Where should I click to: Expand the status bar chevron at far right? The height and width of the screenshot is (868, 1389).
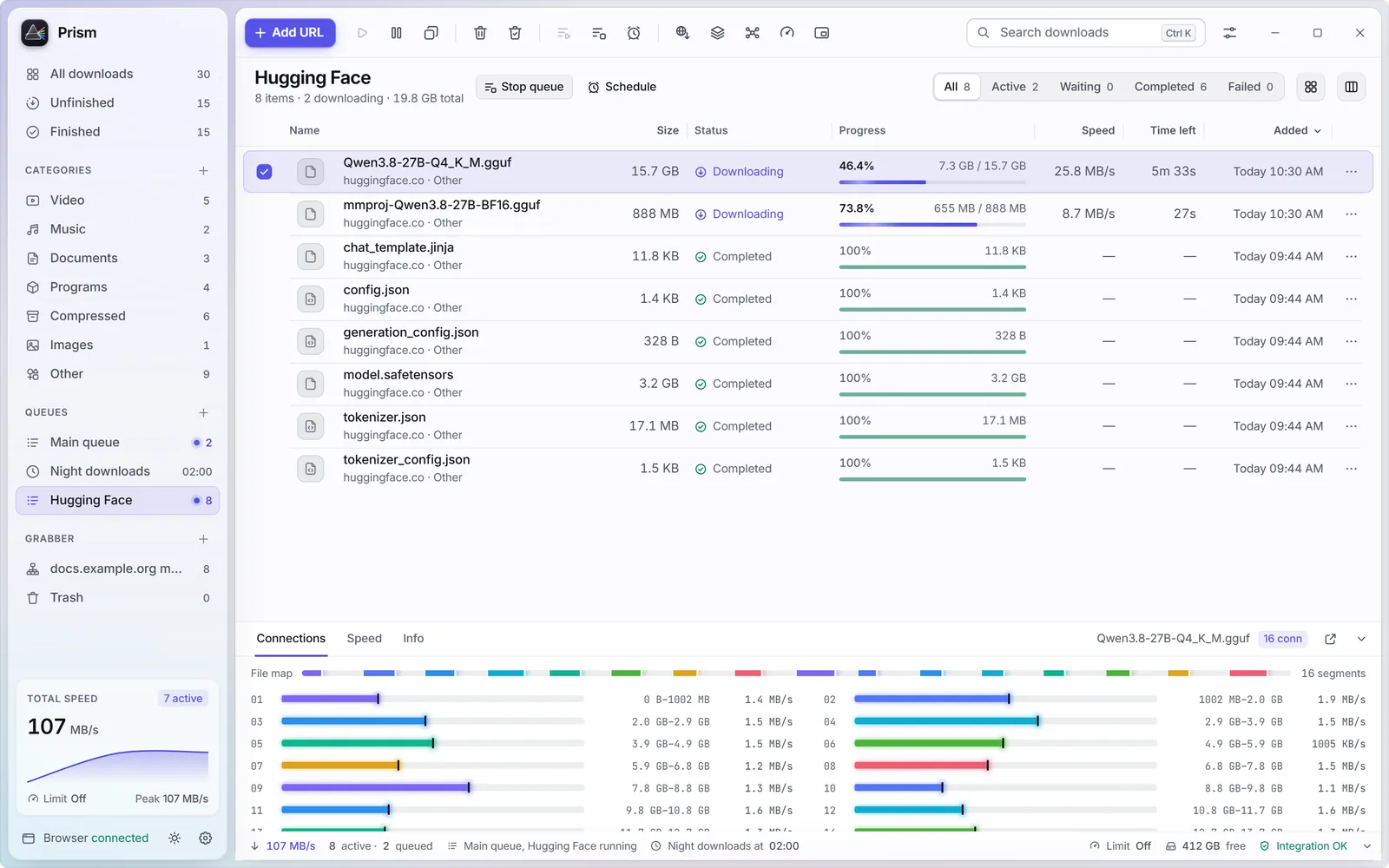pos(1367,846)
